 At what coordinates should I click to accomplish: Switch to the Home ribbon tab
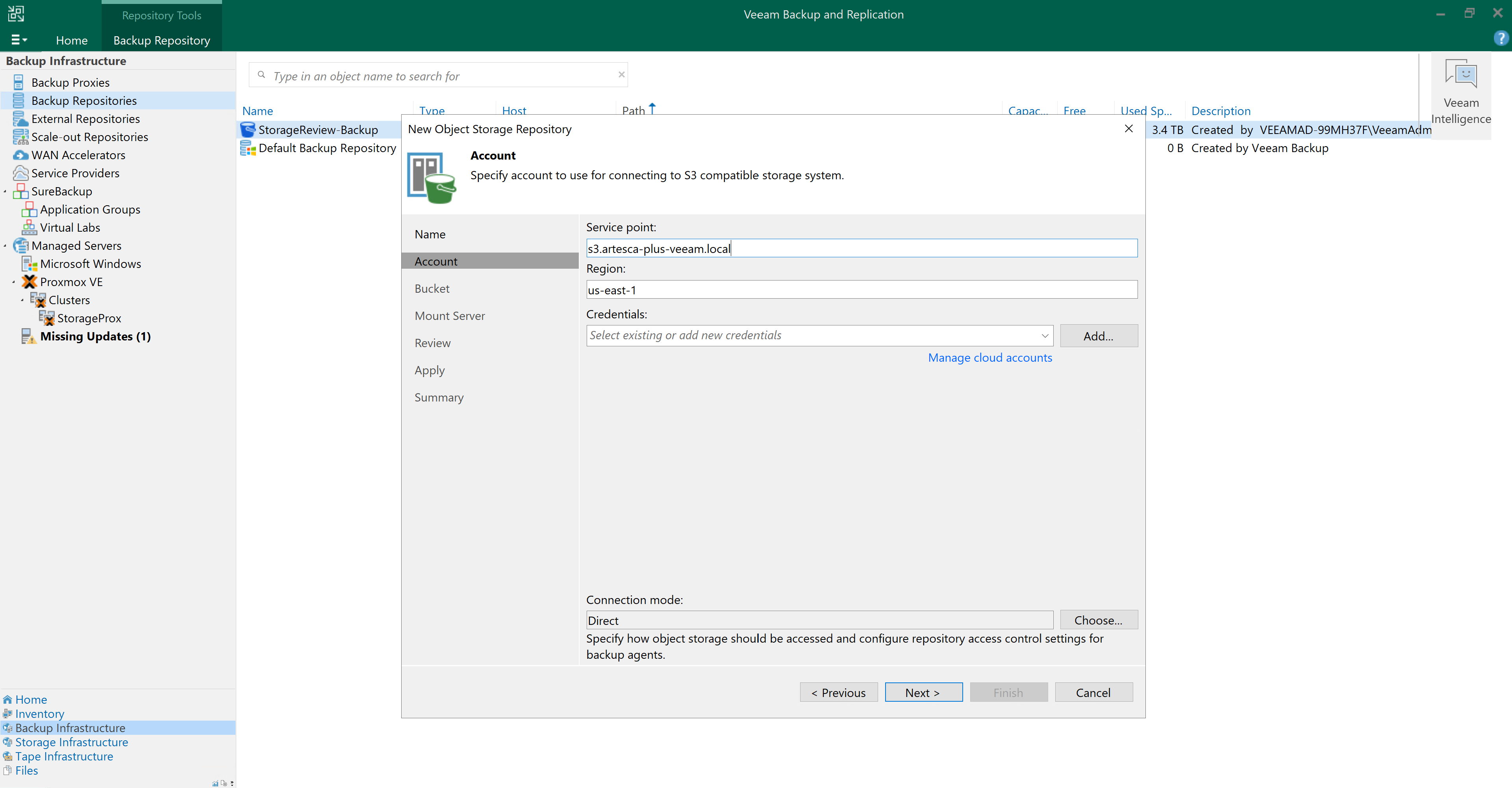pyautogui.click(x=72, y=40)
